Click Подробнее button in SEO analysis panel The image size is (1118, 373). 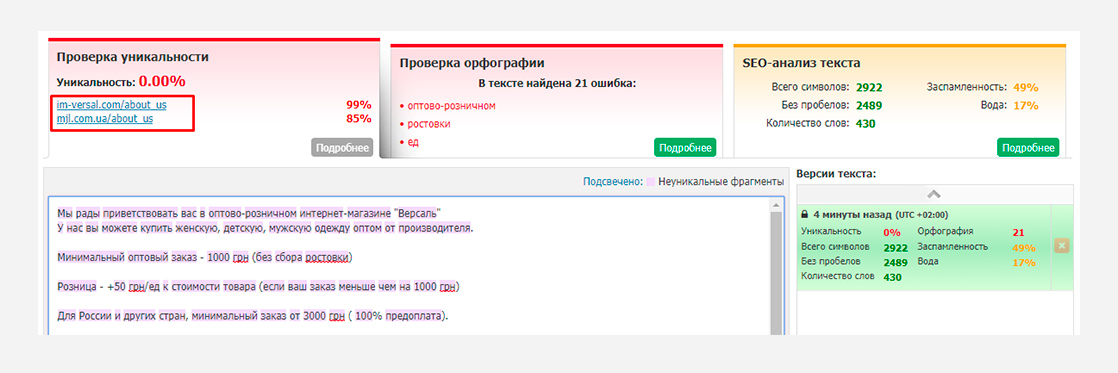pyautogui.click(x=1028, y=148)
